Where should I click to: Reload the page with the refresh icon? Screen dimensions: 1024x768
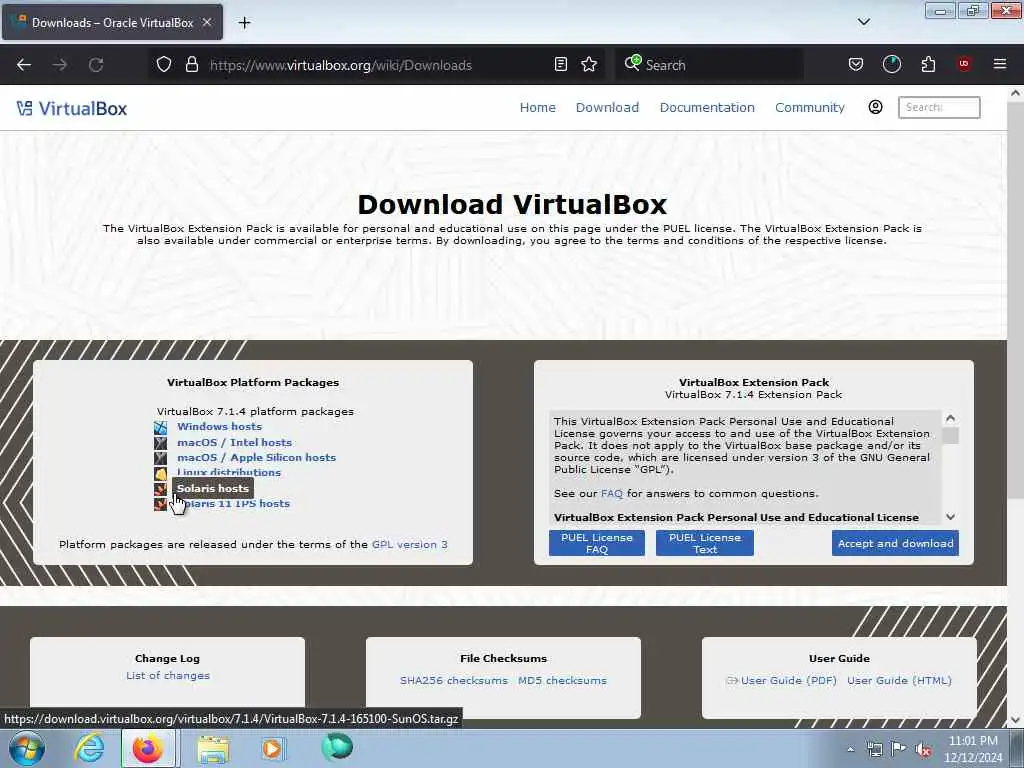(96, 65)
